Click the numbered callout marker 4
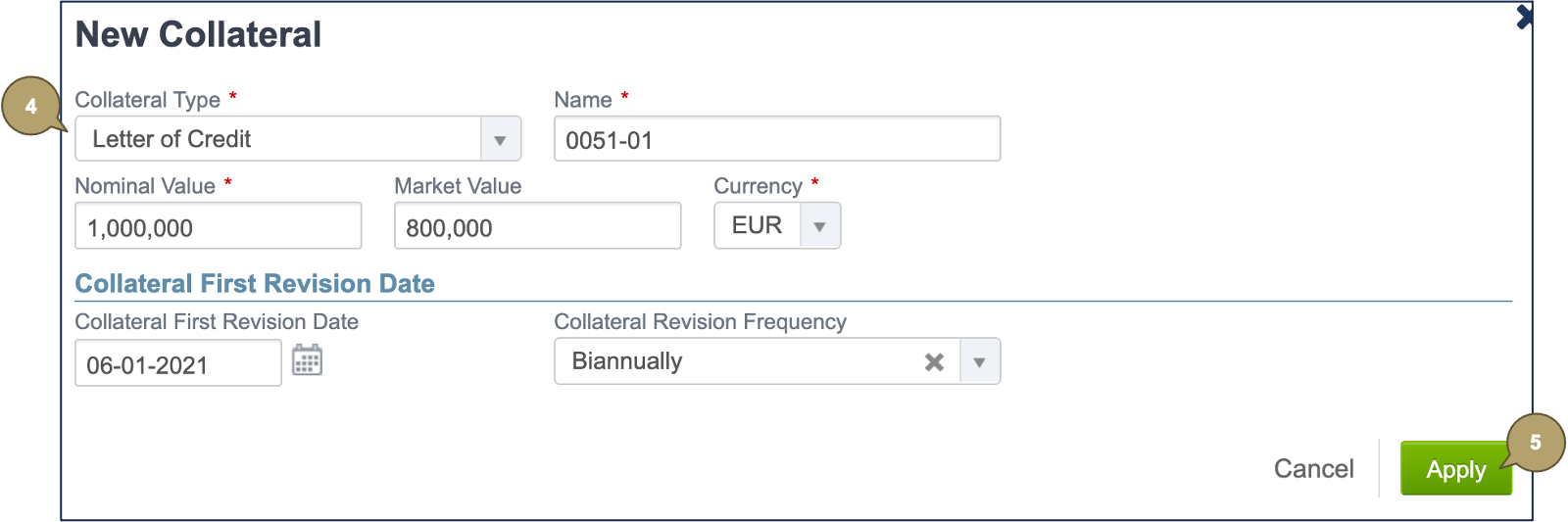The height and width of the screenshot is (522, 1568). click(x=31, y=106)
